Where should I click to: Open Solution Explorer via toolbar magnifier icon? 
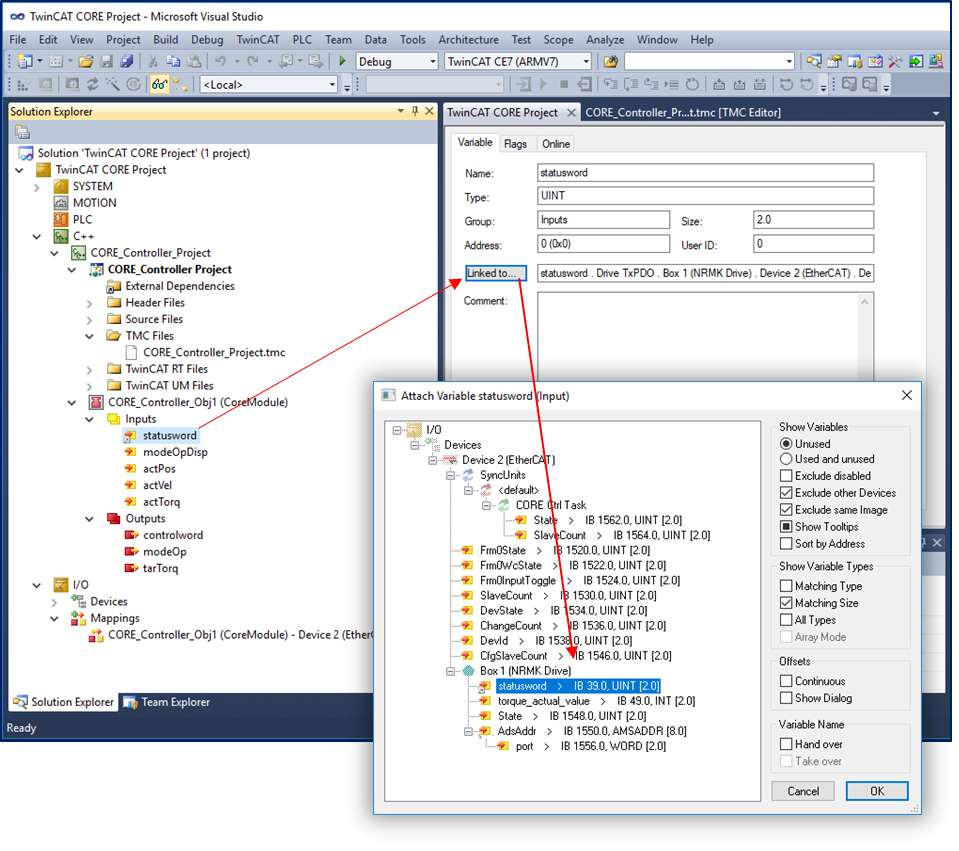pos(813,61)
